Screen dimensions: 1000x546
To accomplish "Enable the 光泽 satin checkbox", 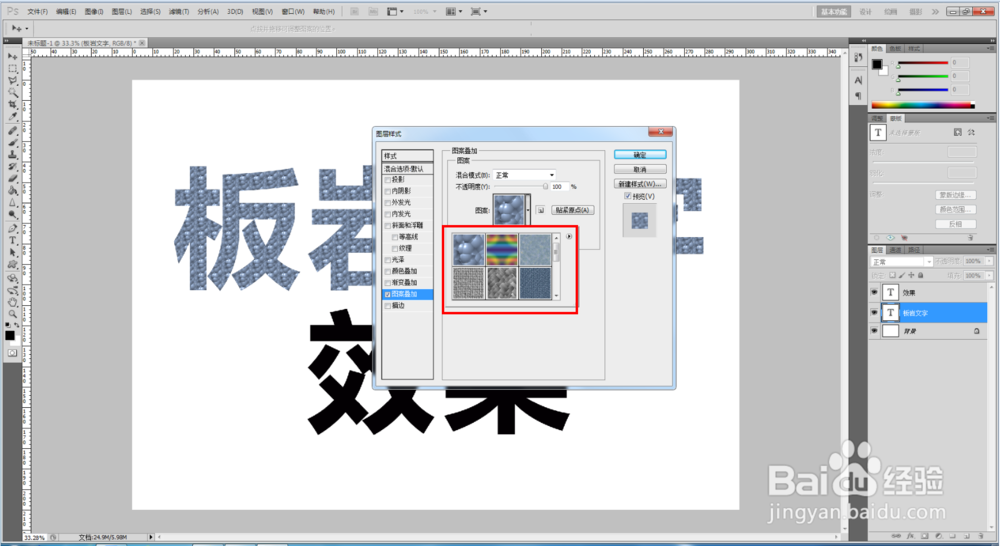I will 388,260.
